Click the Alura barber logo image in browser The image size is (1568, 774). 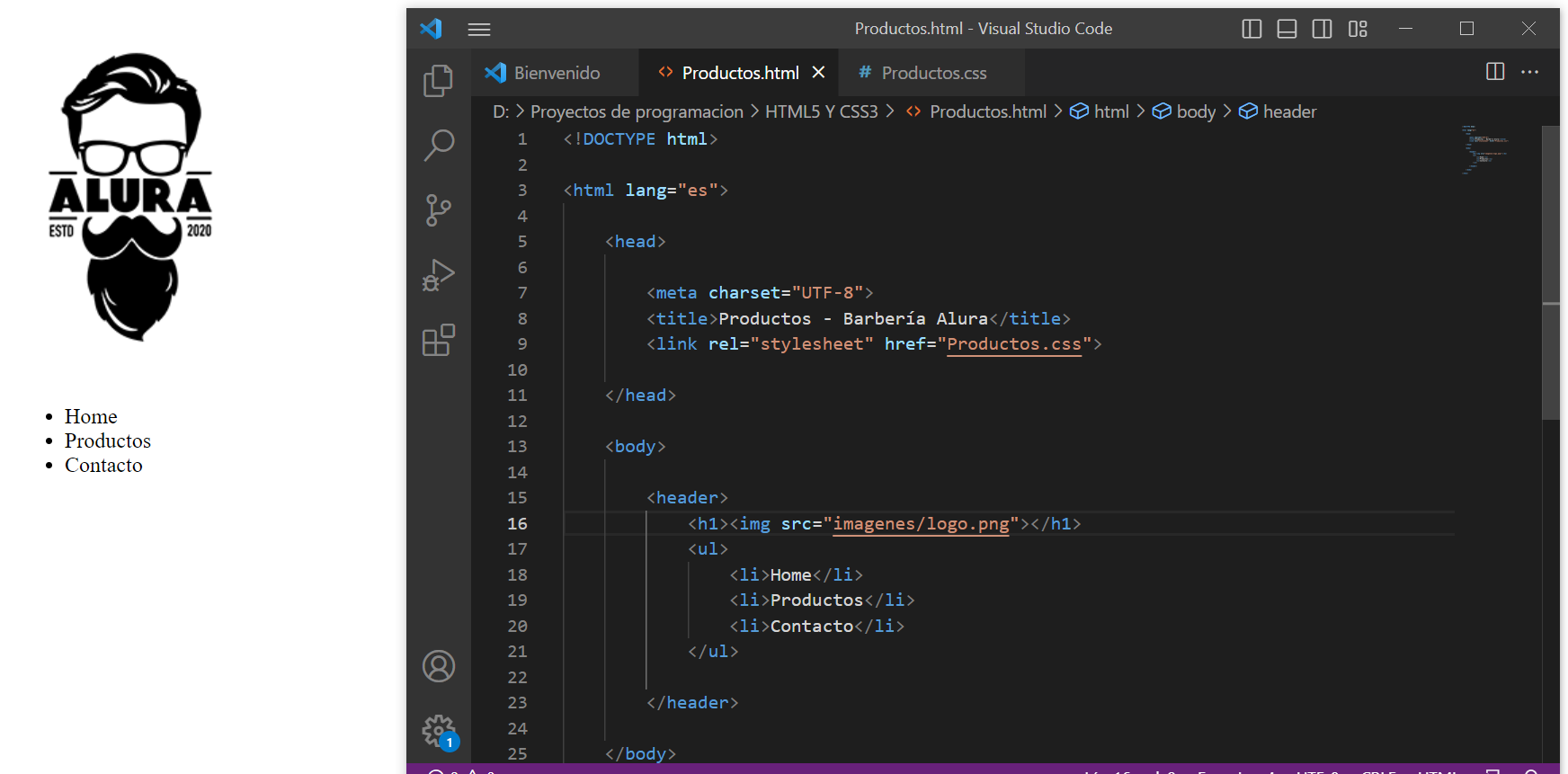(130, 197)
